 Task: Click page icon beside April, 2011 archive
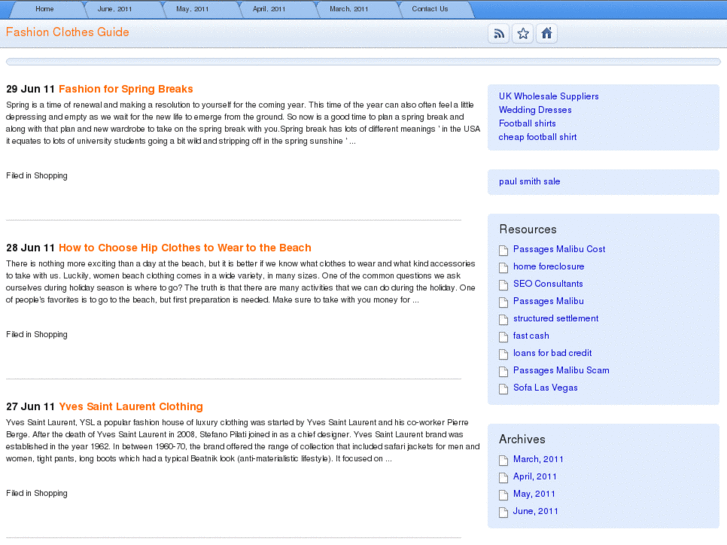[504, 478]
